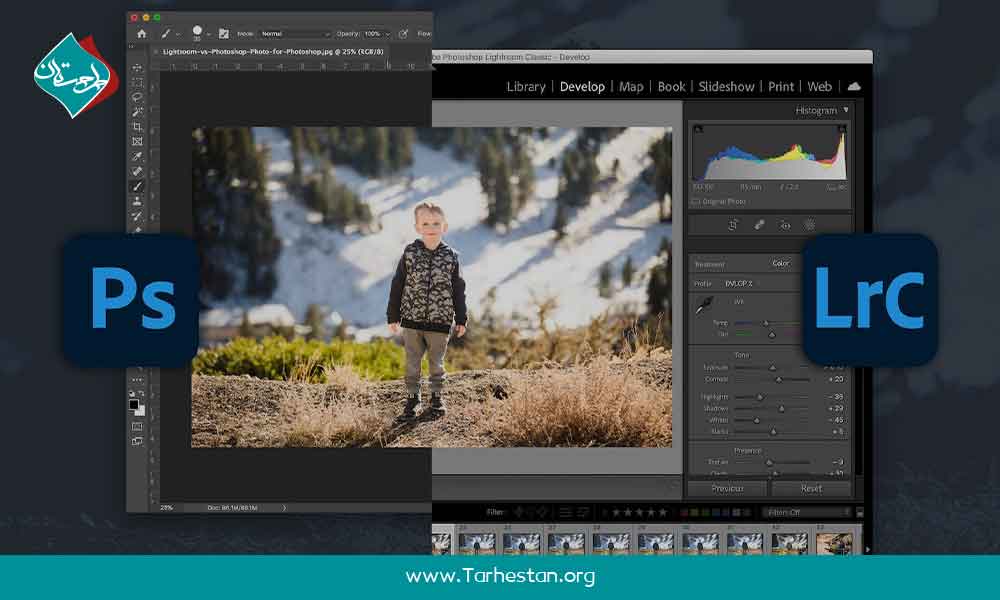Click the Contrast slider handle
The image size is (1000, 600).
(x=779, y=379)
